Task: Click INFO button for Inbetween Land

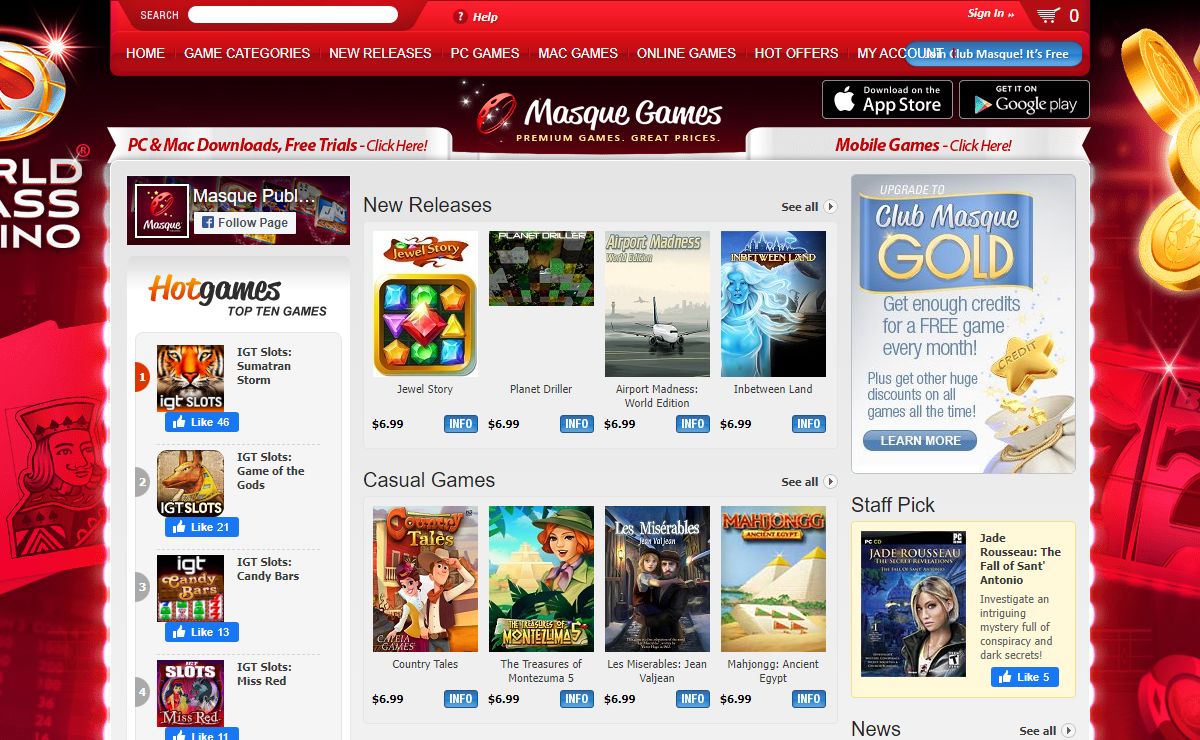Action: (809, 424)
